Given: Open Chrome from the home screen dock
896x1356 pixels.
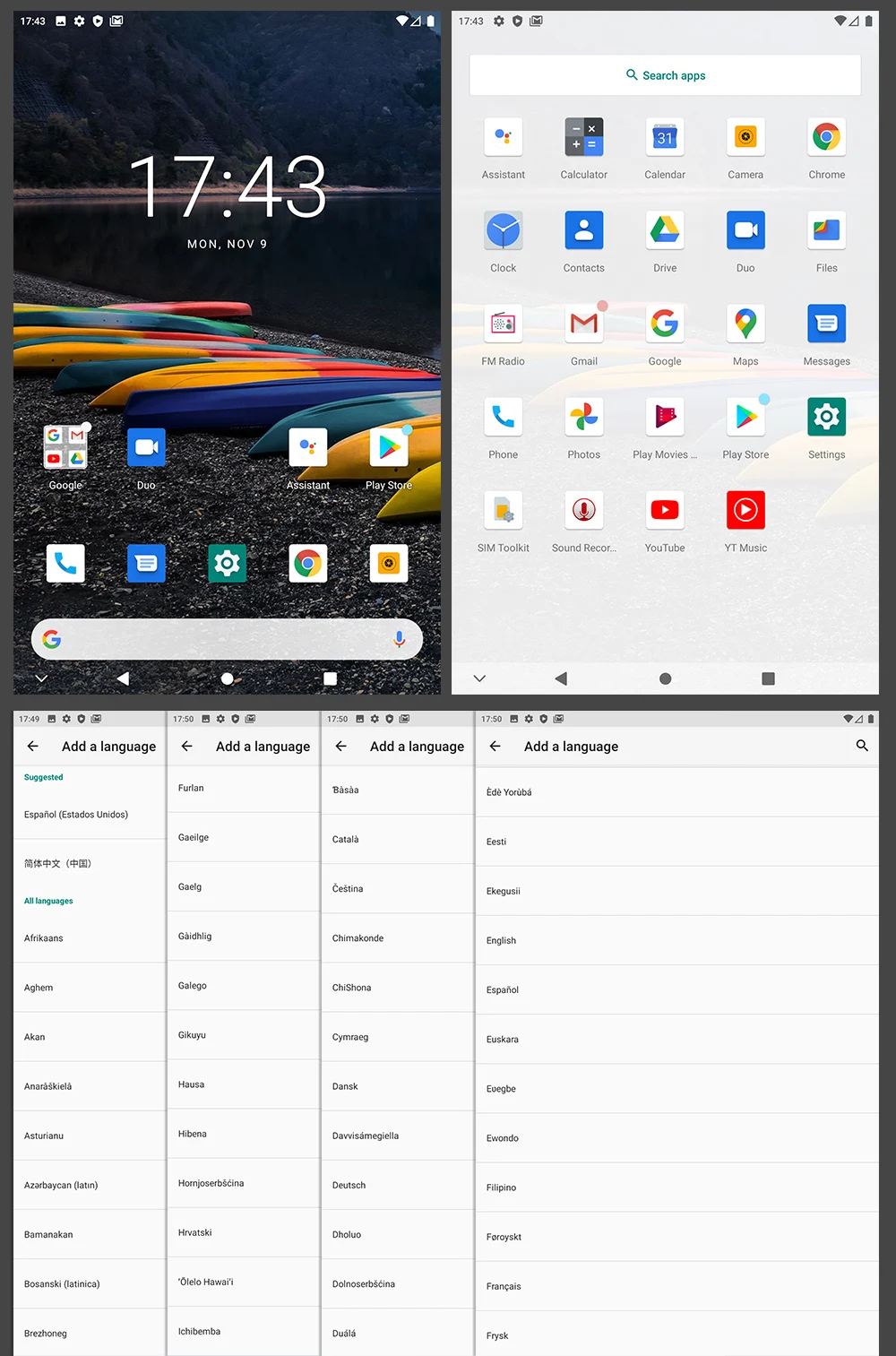Looking at the screenshot, I should (x=307, y=563).
